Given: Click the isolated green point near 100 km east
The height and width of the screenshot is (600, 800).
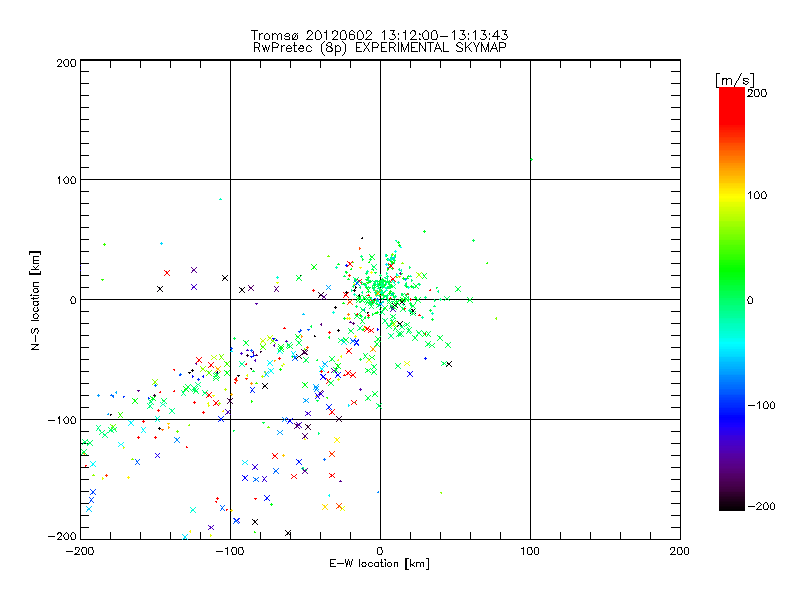Looking at the screenshot, I should 531,160.
